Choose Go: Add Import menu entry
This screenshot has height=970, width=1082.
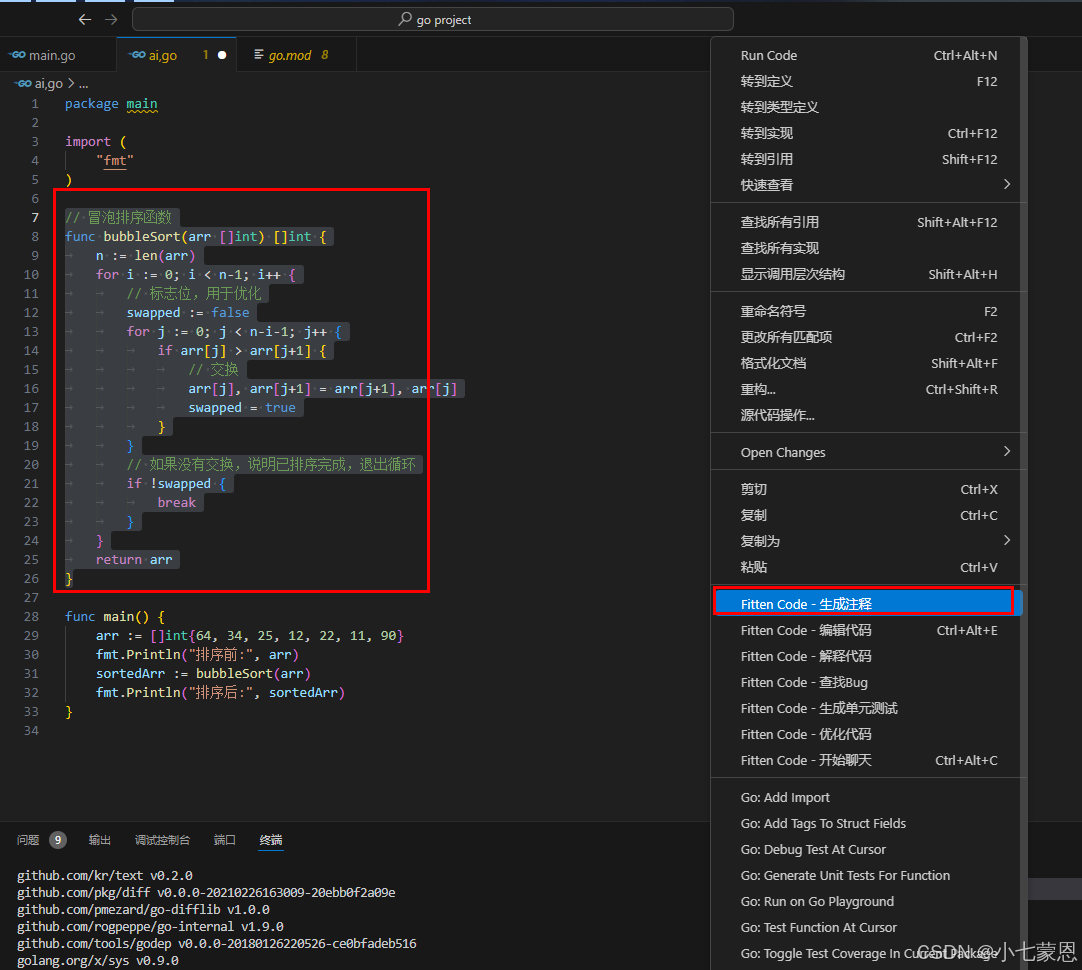[x=785, y=797]
